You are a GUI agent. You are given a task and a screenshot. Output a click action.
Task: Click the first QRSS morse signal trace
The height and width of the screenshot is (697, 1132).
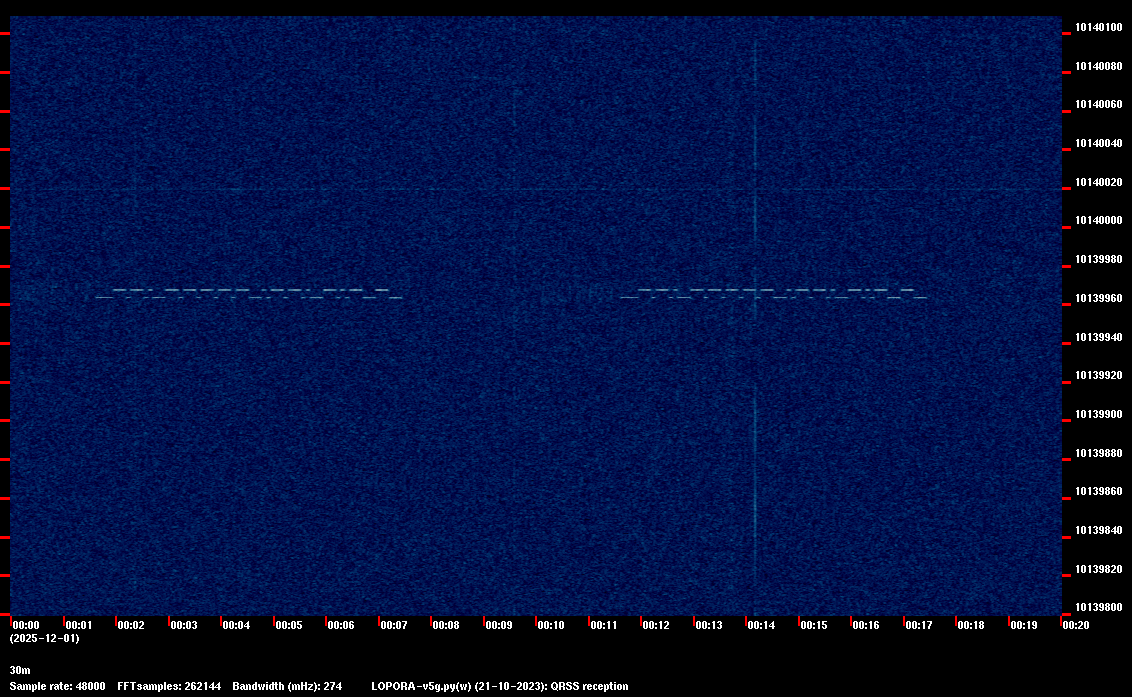coord(249,293)
